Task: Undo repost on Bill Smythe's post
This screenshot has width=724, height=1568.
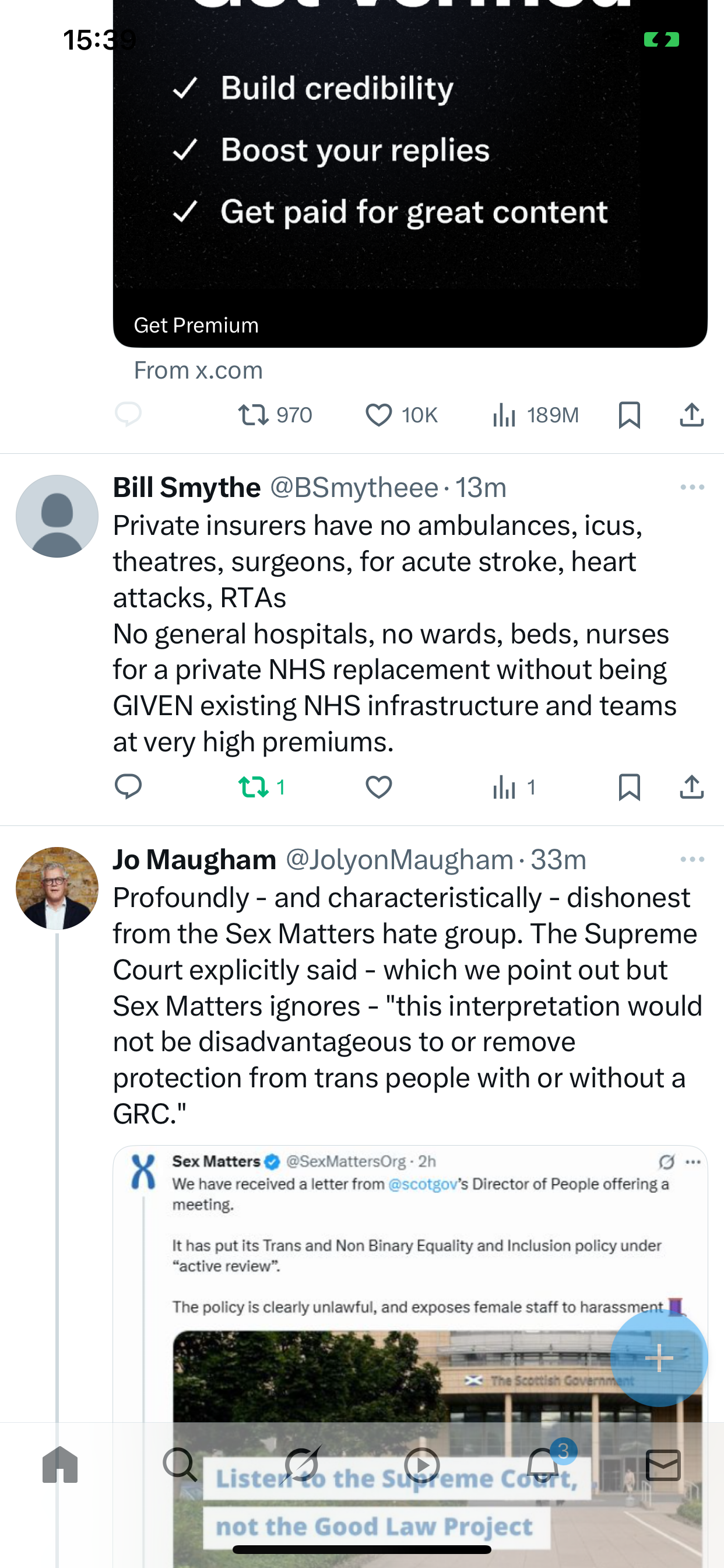Action: coord(262,787)
